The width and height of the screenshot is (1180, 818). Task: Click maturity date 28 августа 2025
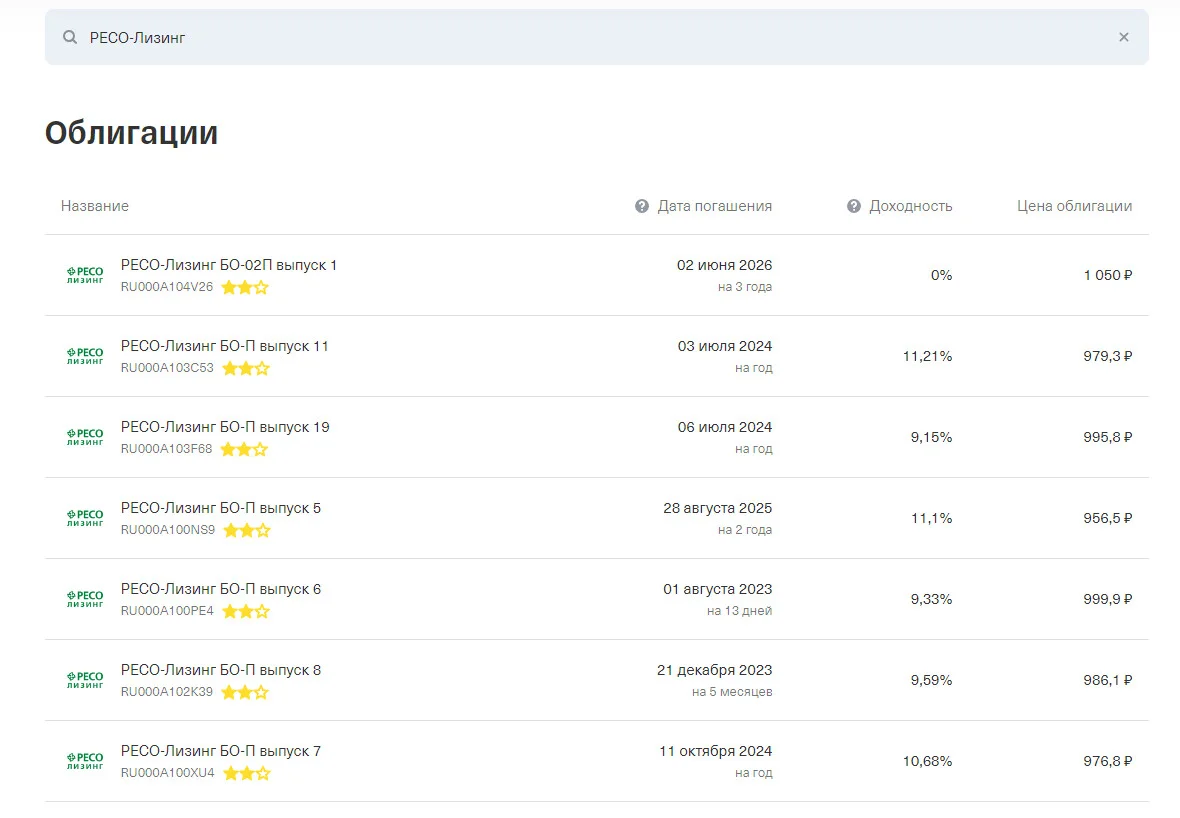[717, 508]
